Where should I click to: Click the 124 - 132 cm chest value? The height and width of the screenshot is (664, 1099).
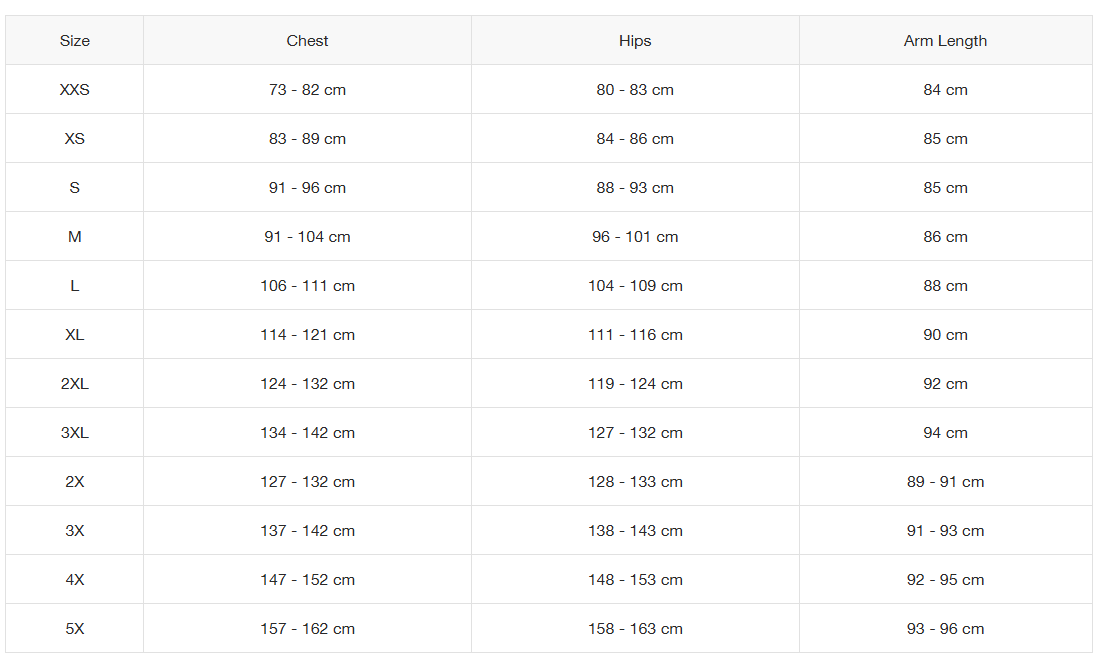tap(307, 384)
